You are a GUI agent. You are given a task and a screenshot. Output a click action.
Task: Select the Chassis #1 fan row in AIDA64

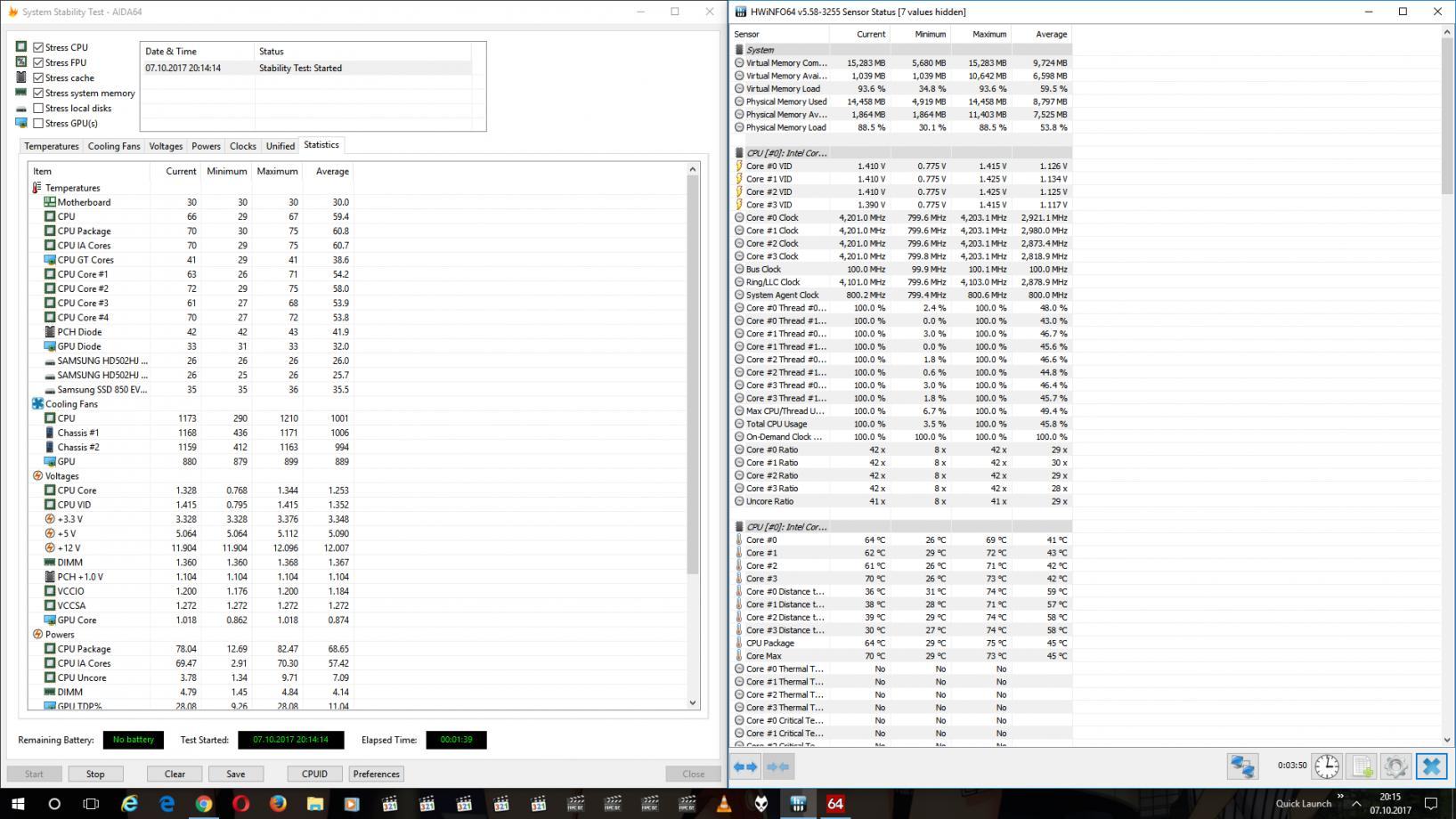191,433
